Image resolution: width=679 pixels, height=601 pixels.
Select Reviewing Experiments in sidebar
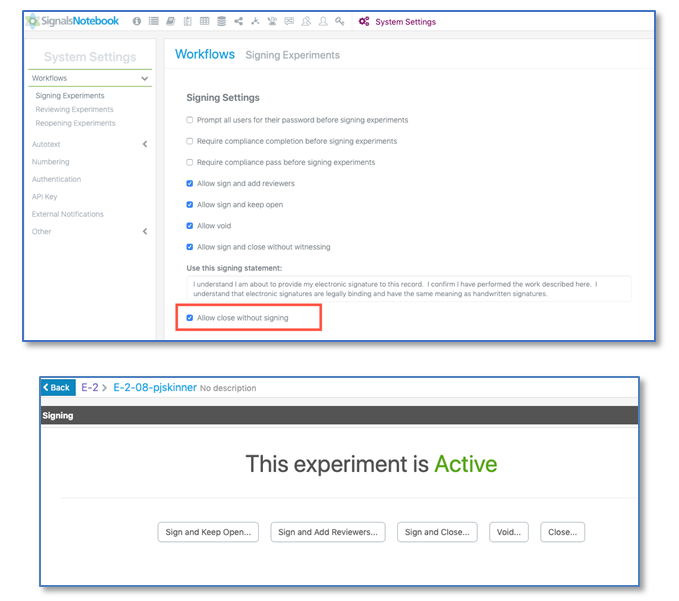[74, 110]
